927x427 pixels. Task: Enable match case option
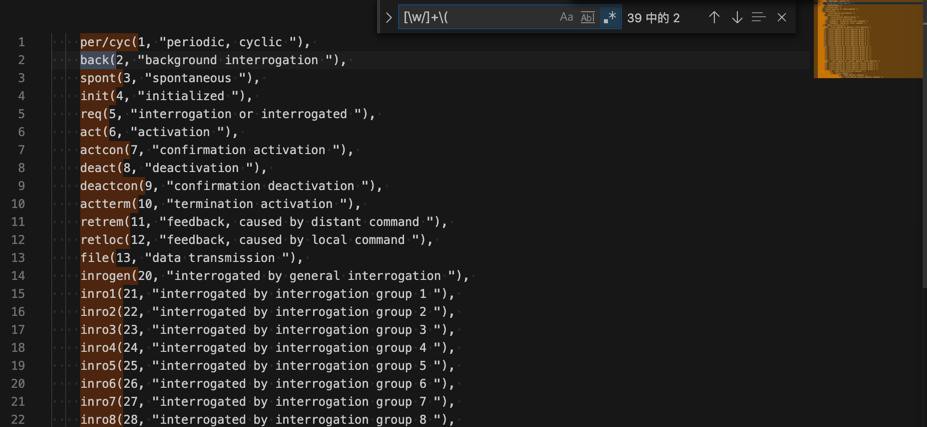click(566, 17)
